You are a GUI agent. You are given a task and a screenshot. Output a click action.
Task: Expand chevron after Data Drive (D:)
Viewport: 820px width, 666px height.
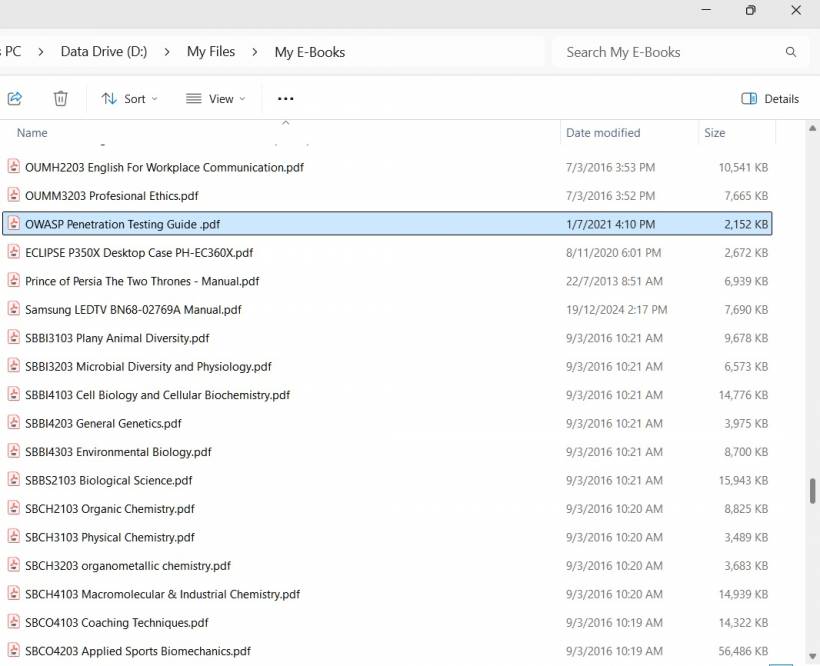[167, 52]
